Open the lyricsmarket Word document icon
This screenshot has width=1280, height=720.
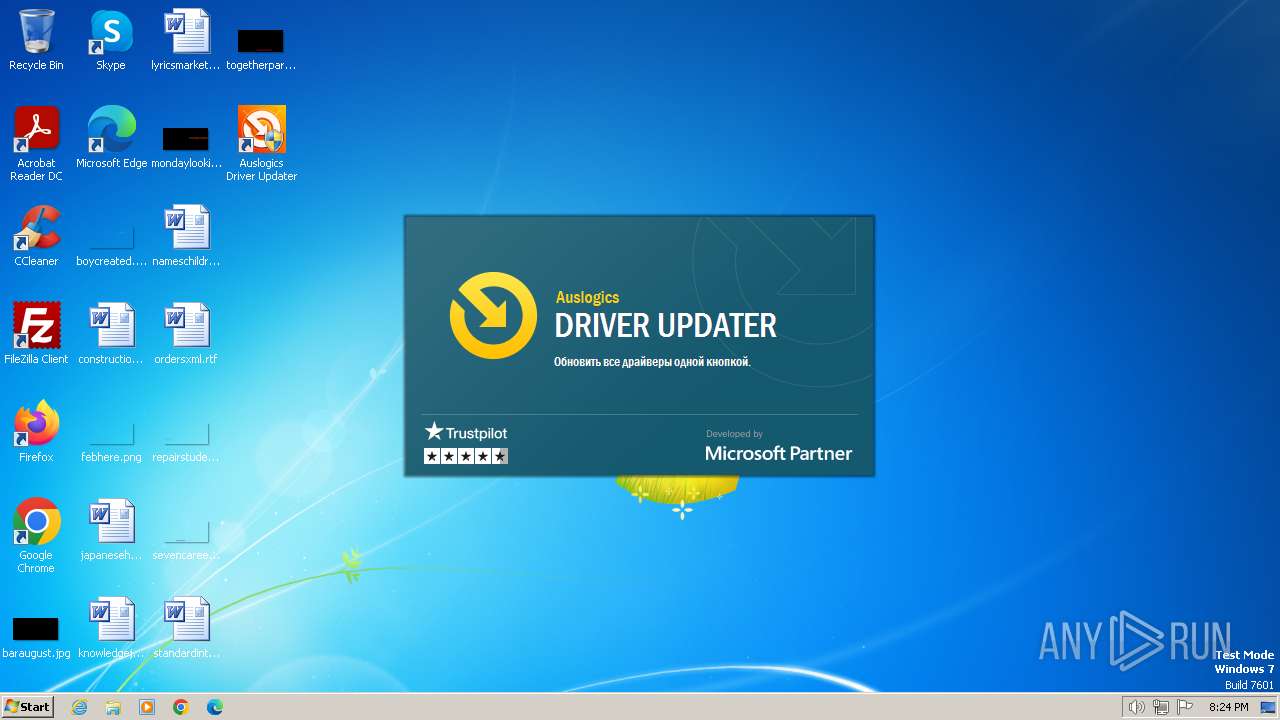coord(186,40)
